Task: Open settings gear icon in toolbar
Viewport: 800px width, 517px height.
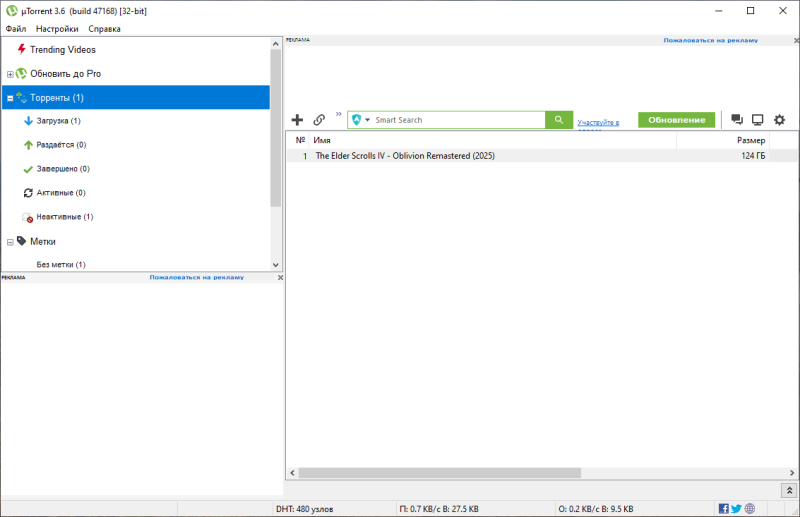Action: 779,120
